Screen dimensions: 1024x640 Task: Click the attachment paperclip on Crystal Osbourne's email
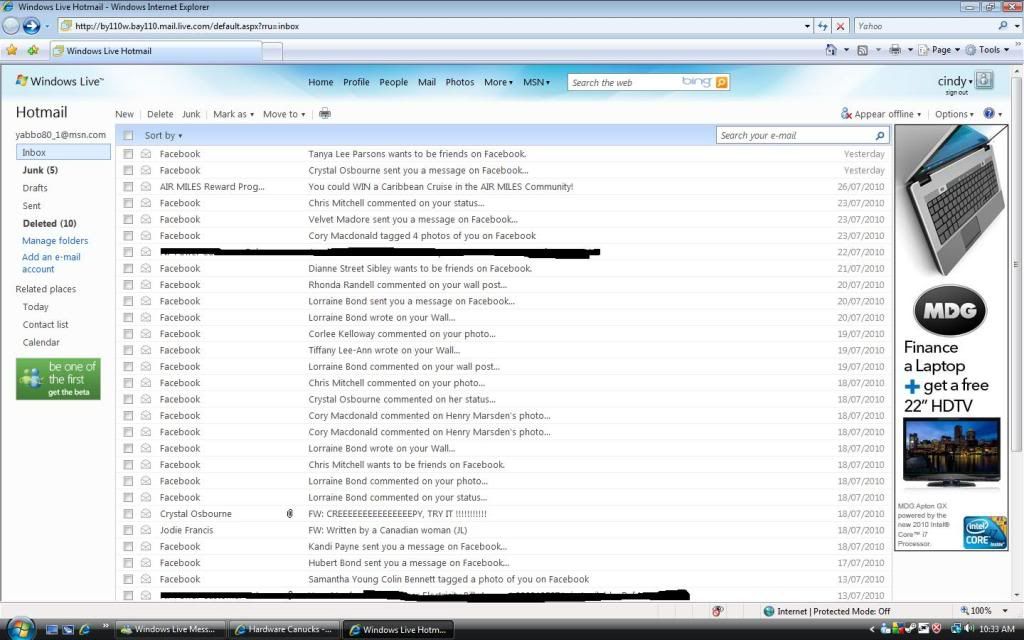pyautogui.click(x=289, y=514)
